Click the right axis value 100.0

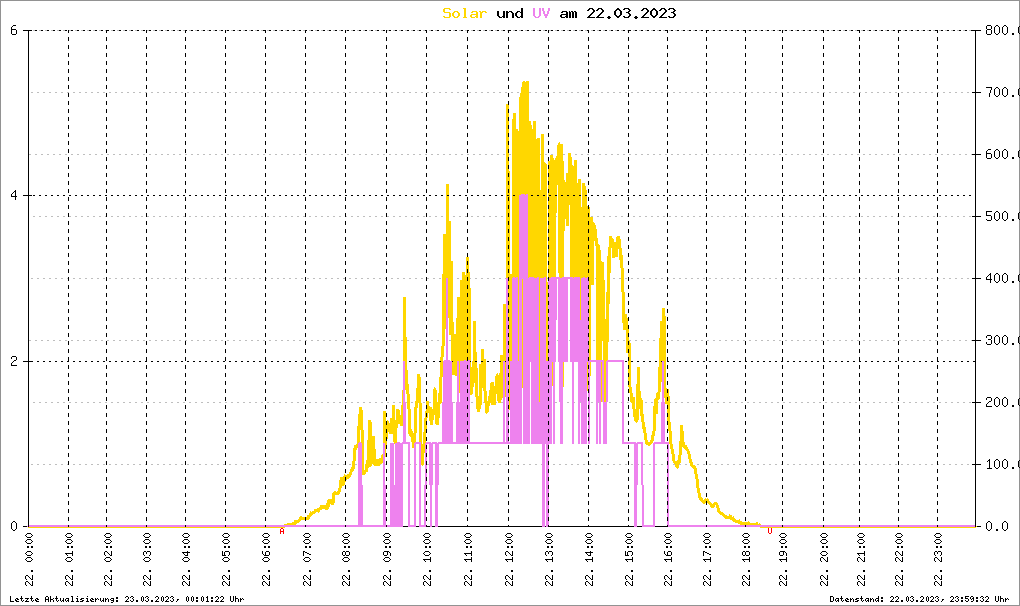click(x=1000, y=464)
